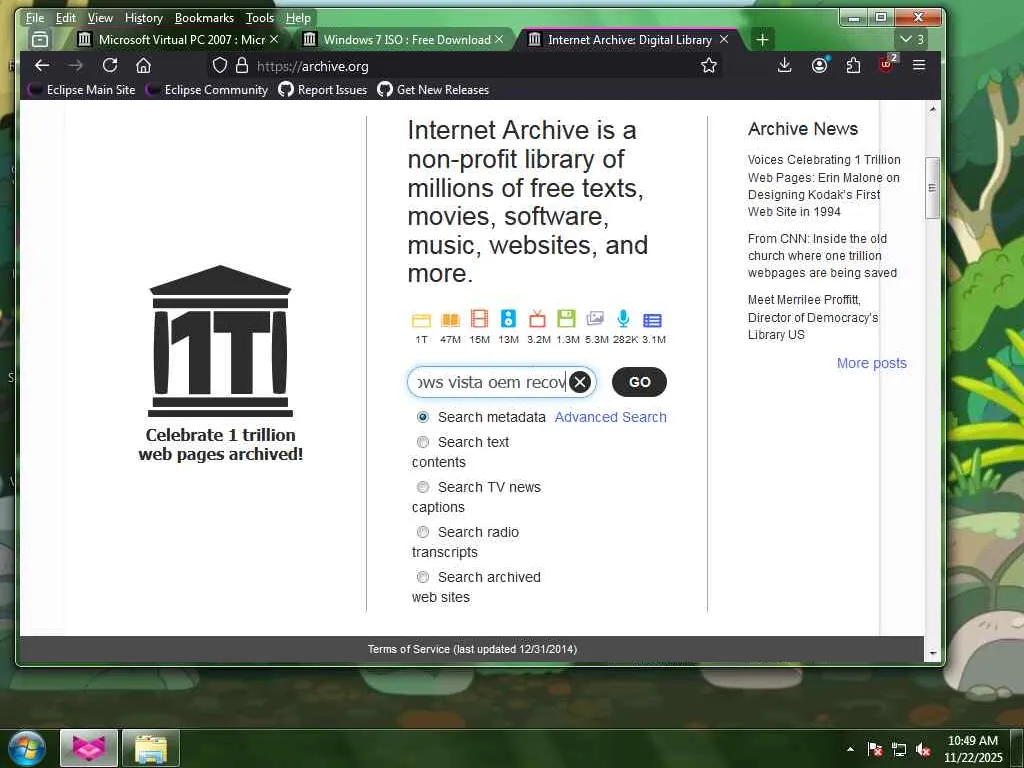Select Search text contents option
The image size is (1024, 768).
click(x=423, y=442)
